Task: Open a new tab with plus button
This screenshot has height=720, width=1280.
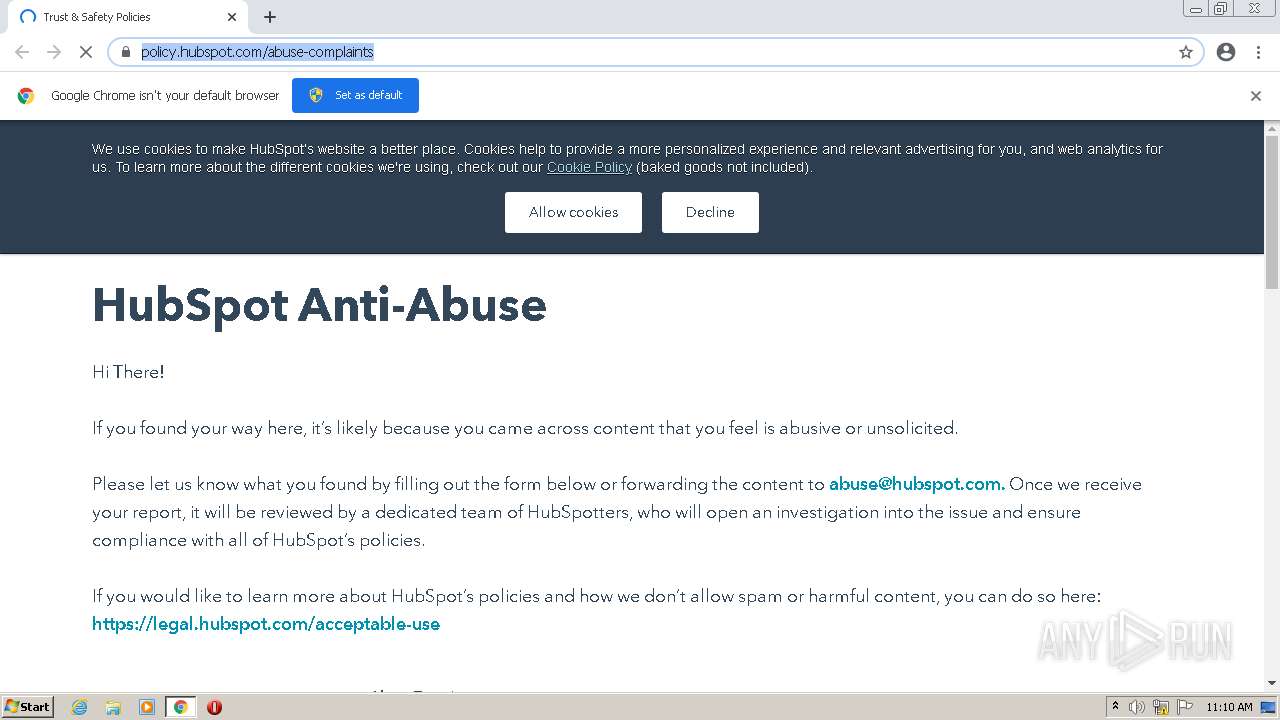Action: coord(270,17)
